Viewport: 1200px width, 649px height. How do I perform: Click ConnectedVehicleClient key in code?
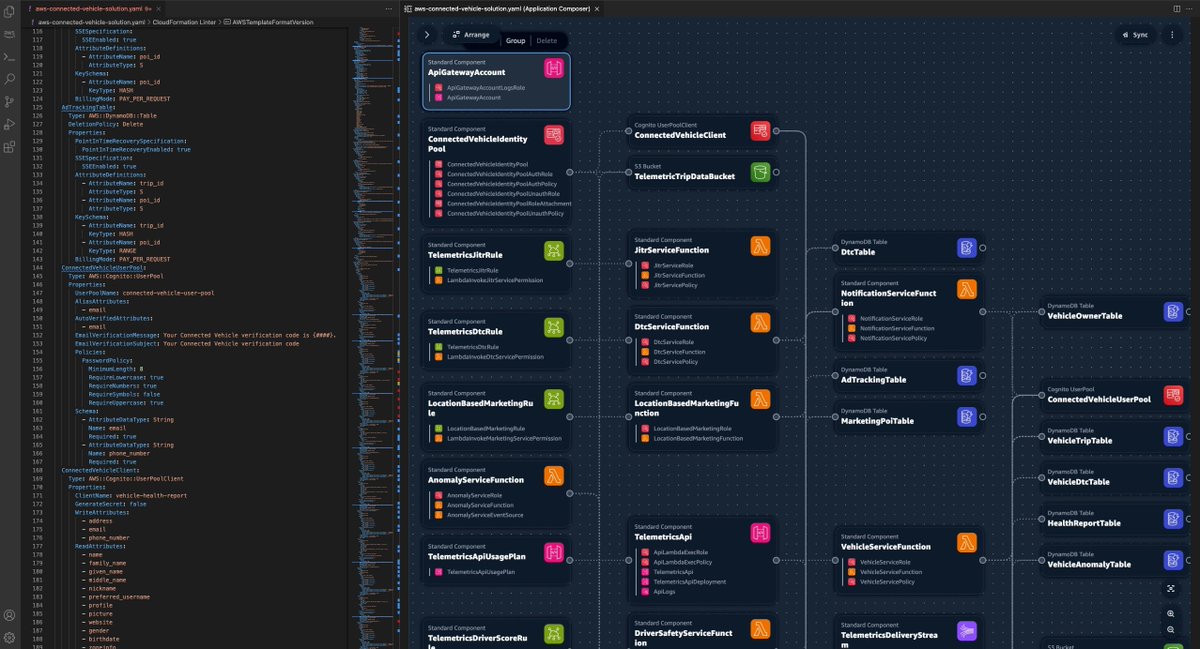(x=100, y=470)
